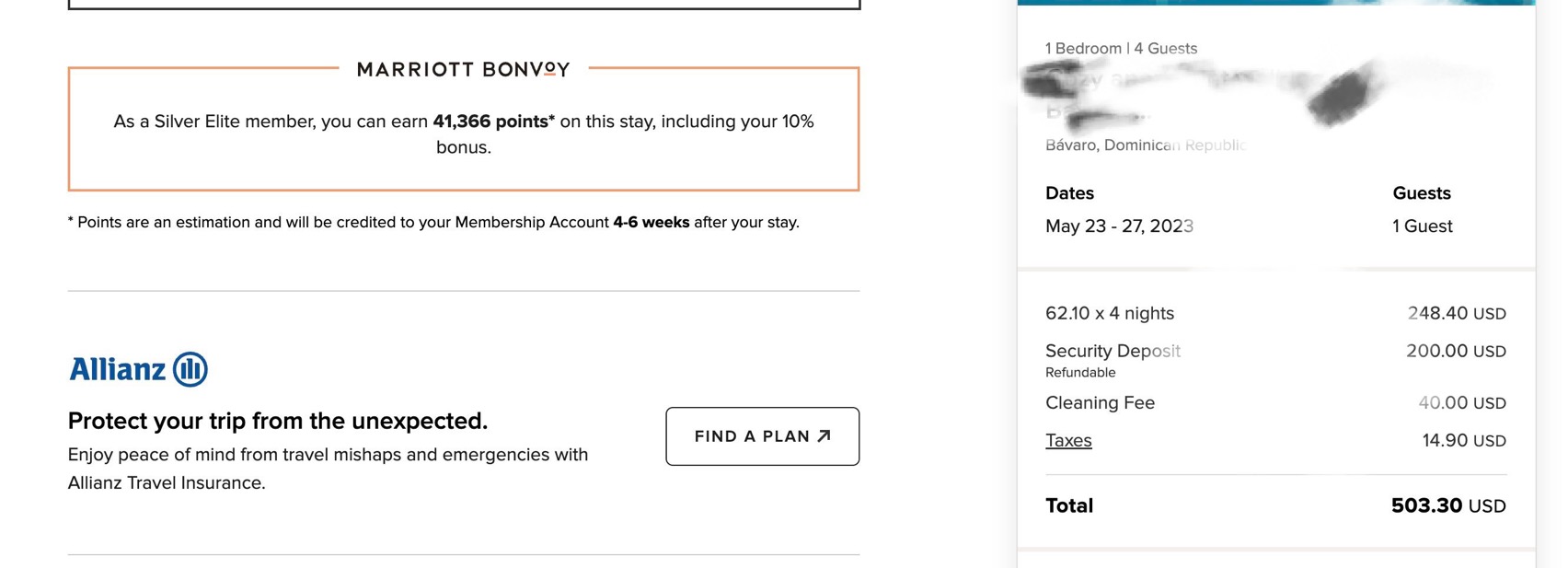1568x568 pixels.
Task: Click the 62.10 x 4 nights line
Action: 1110,314
